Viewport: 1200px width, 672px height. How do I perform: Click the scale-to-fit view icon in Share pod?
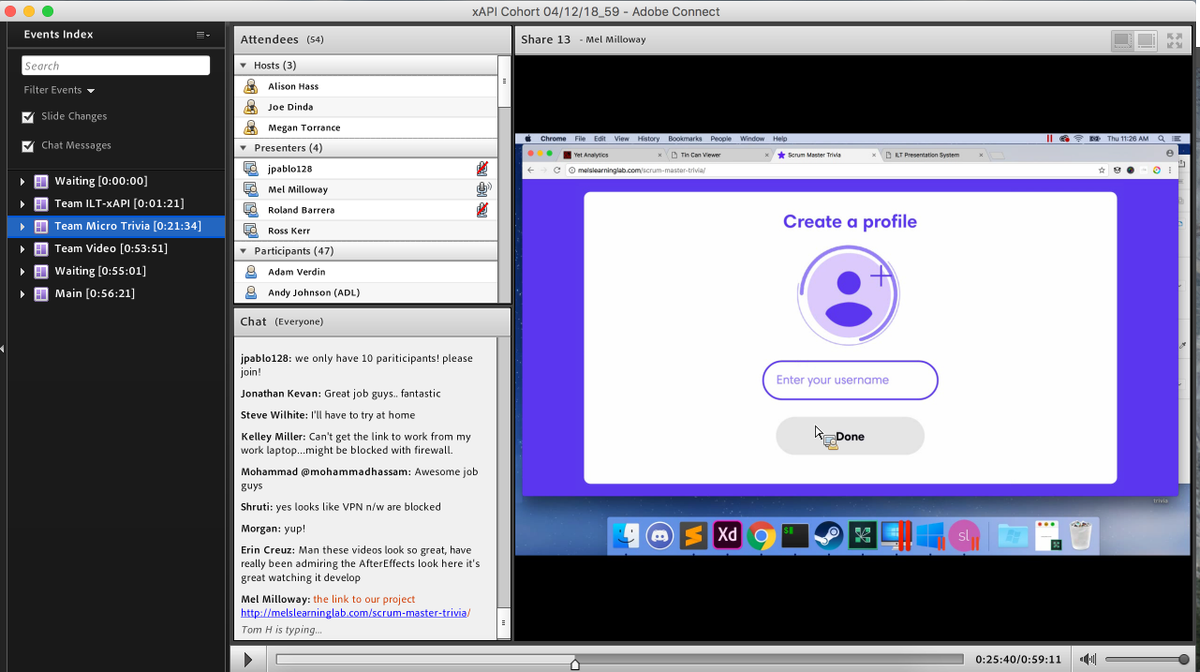pyautogui.click(x=1123, y=40)
